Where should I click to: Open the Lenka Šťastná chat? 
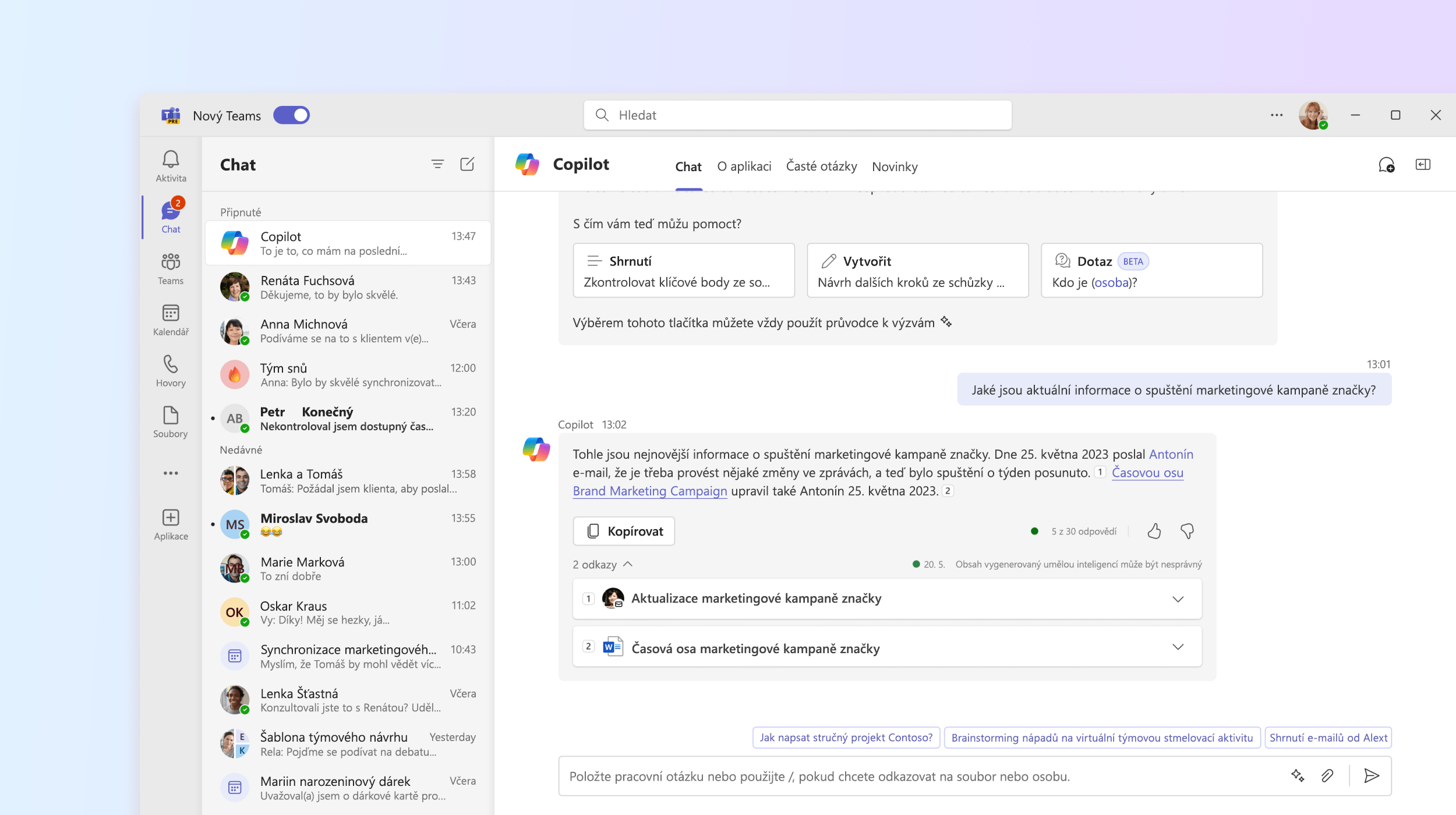pyautogui.click(x=348, y=700)
